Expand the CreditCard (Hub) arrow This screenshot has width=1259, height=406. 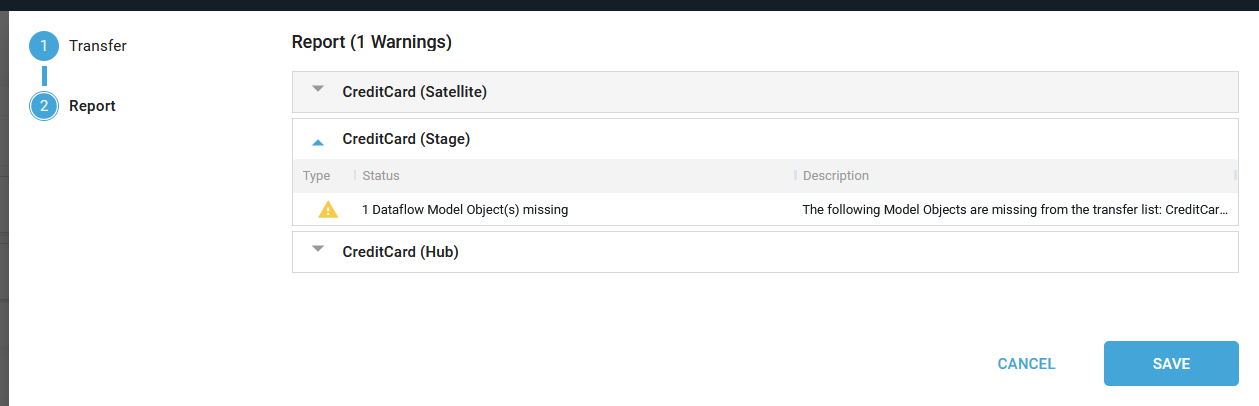[318, 249]
